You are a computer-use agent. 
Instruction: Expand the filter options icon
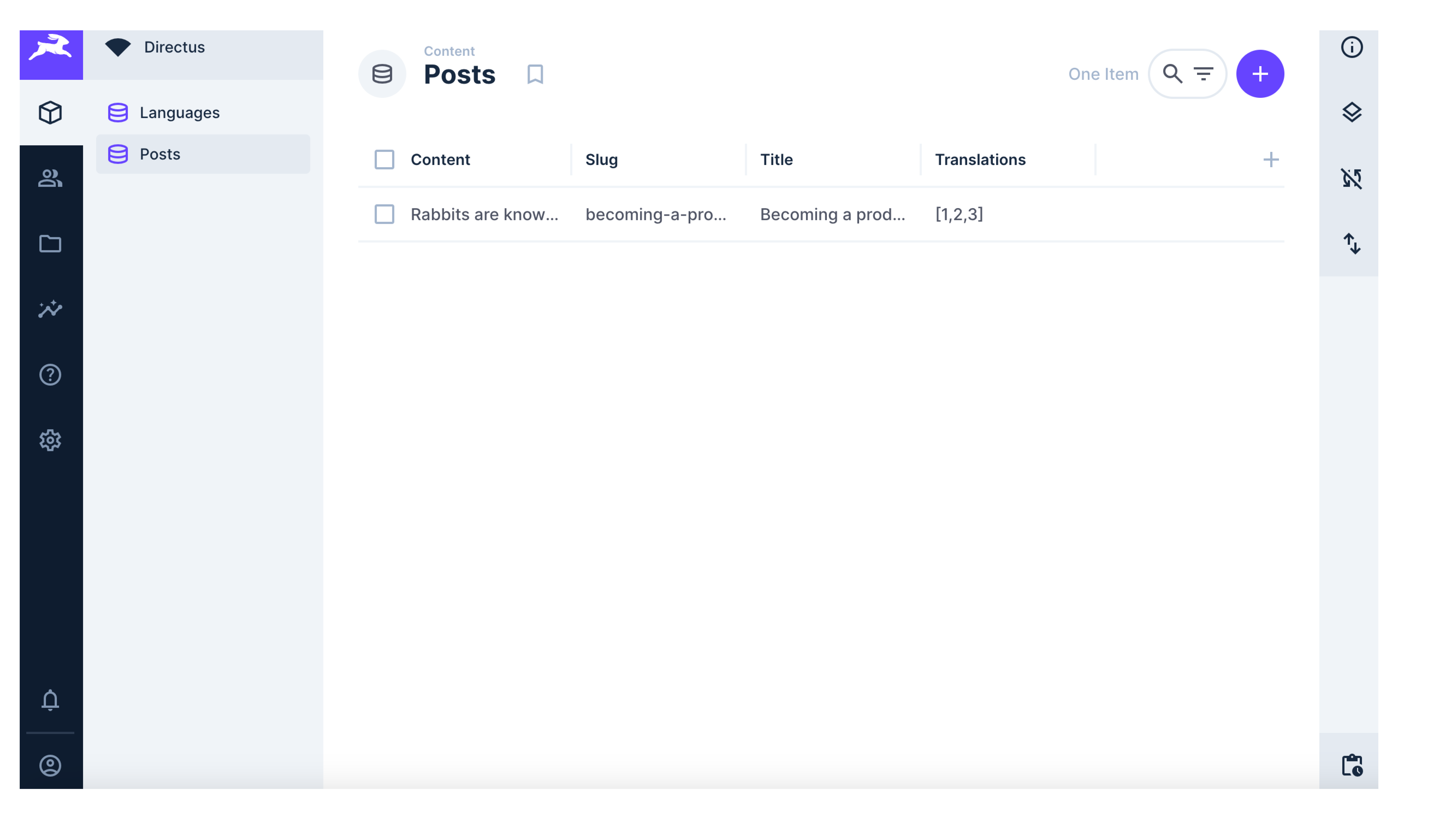[x=1203, y=74]
